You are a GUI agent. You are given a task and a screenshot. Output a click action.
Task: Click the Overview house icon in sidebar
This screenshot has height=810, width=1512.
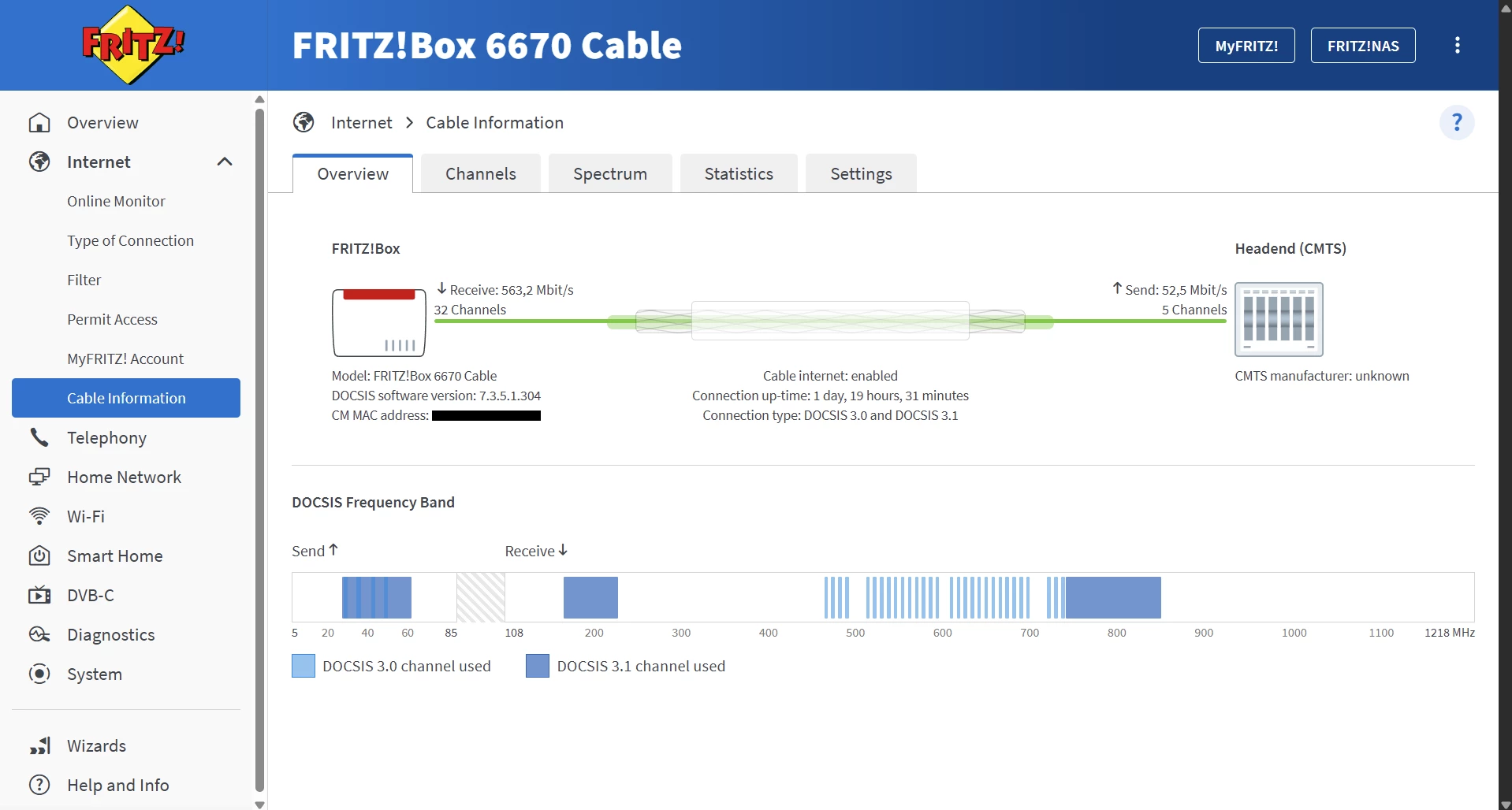39,122
